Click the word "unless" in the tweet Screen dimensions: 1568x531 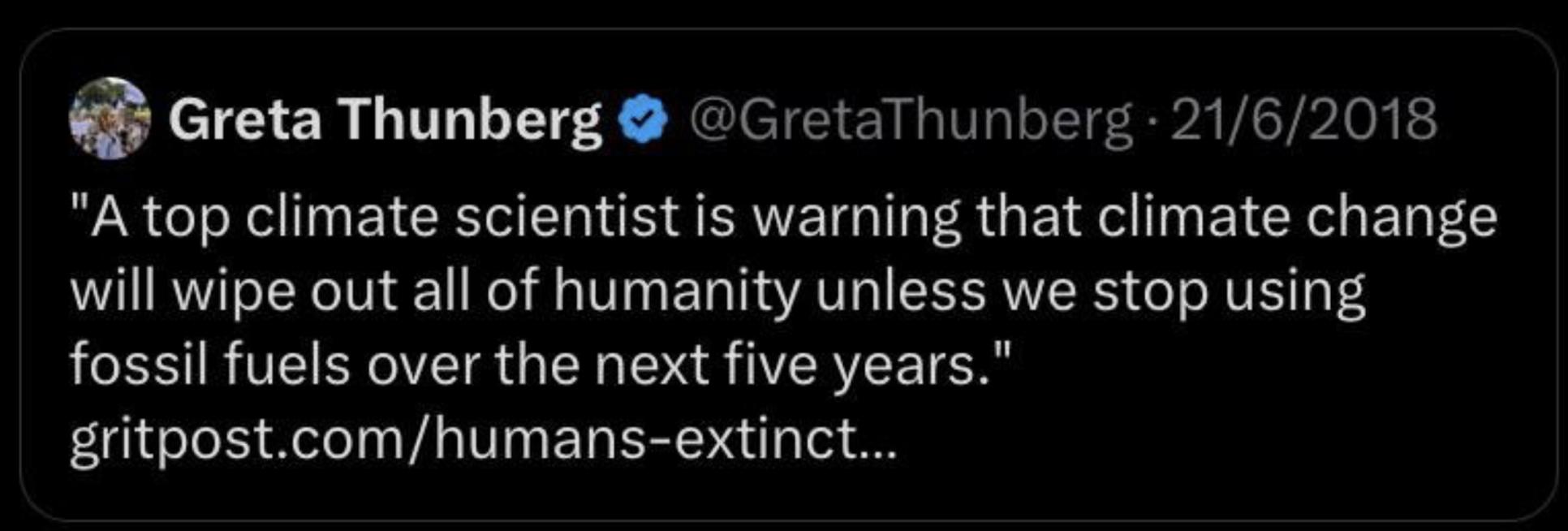(900, 291)
